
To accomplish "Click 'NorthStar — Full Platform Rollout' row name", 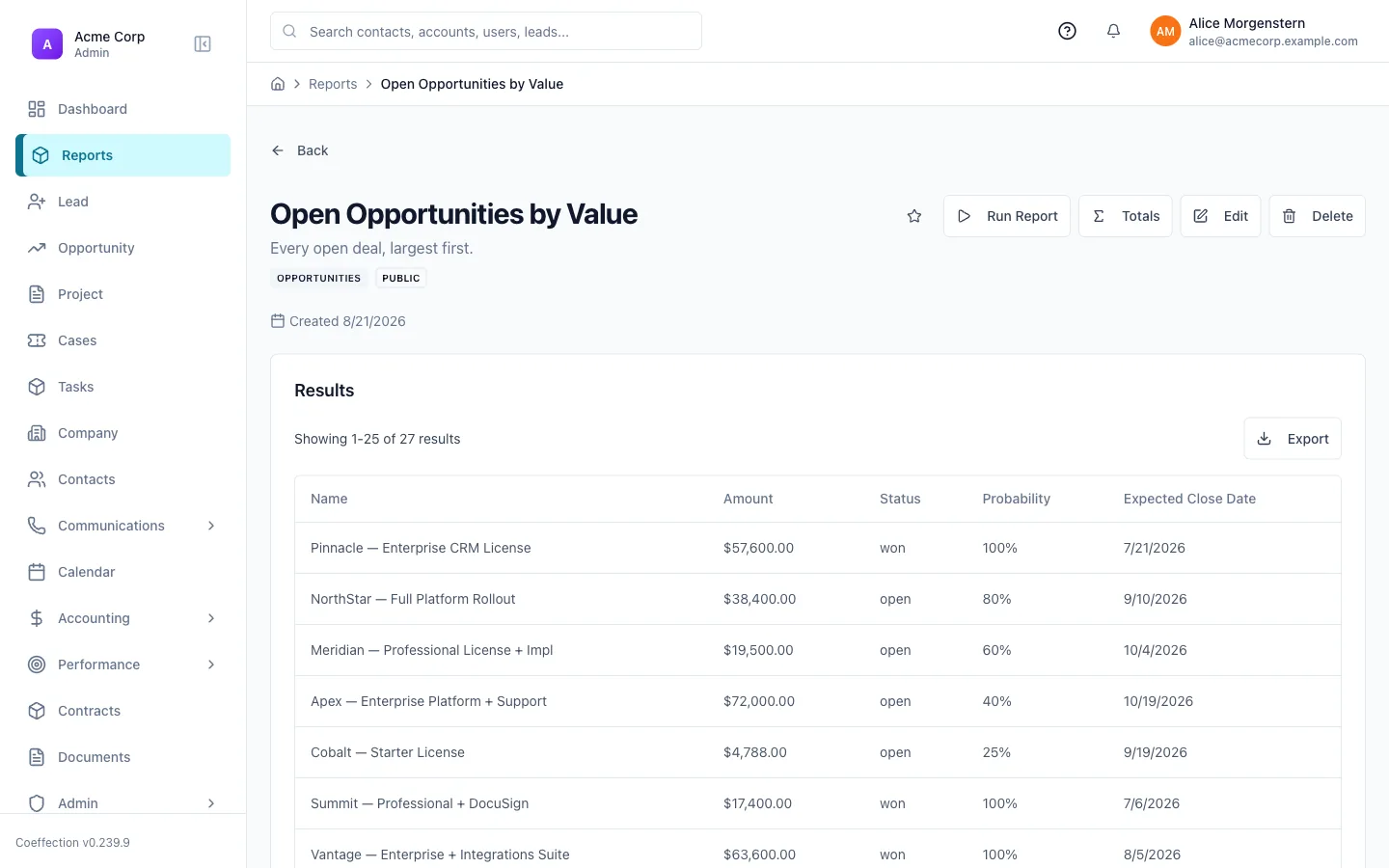I will (413, 599).
